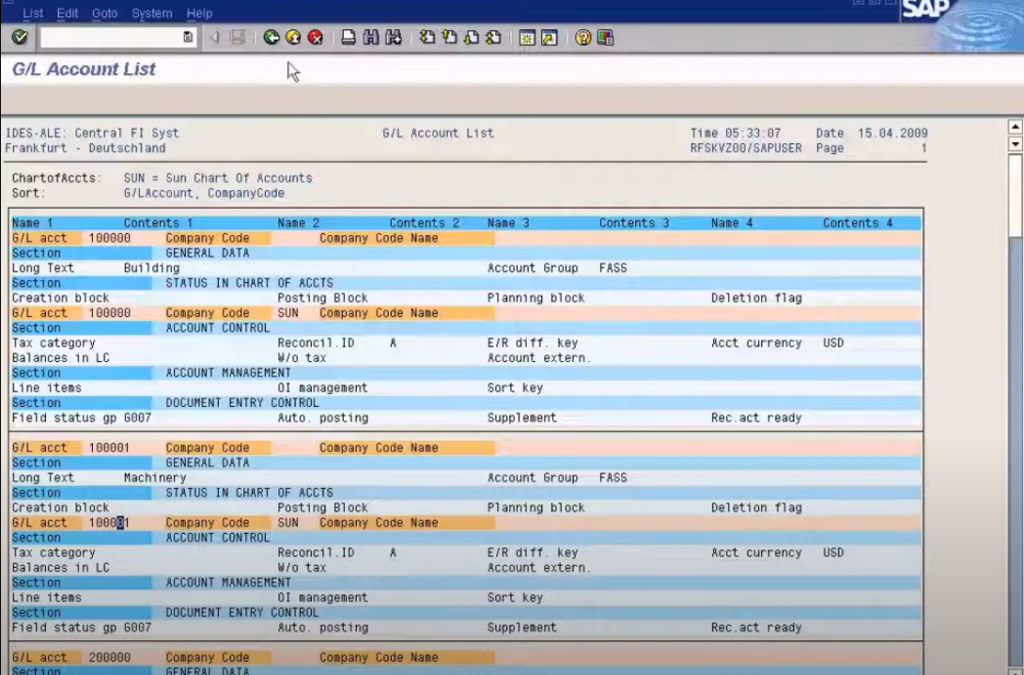Click the yellow Exit icon
Screen dimensions: 1024x675
[293, 37]
